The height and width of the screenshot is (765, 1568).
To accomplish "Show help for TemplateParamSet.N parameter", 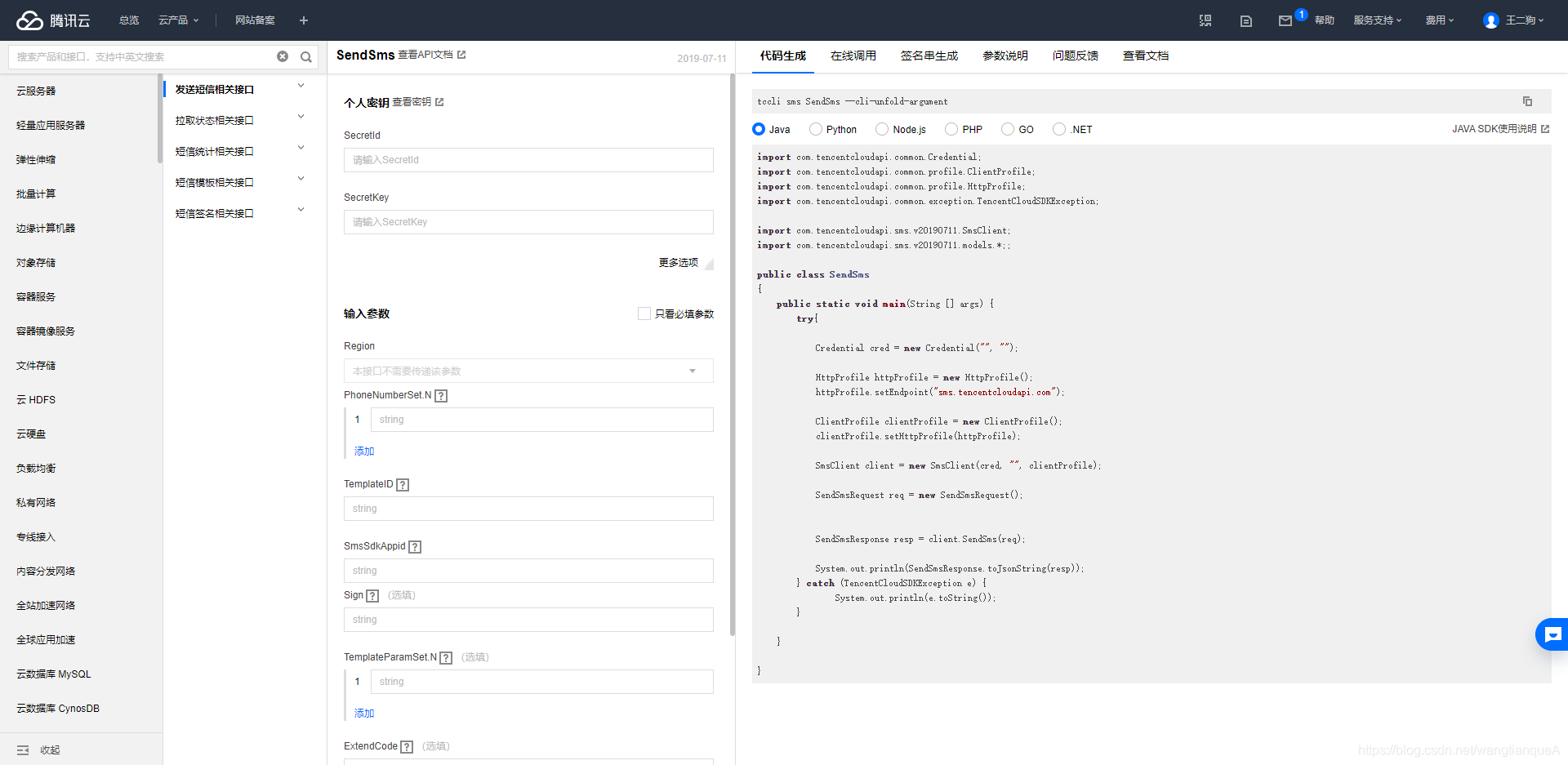I will pos(446,658).
